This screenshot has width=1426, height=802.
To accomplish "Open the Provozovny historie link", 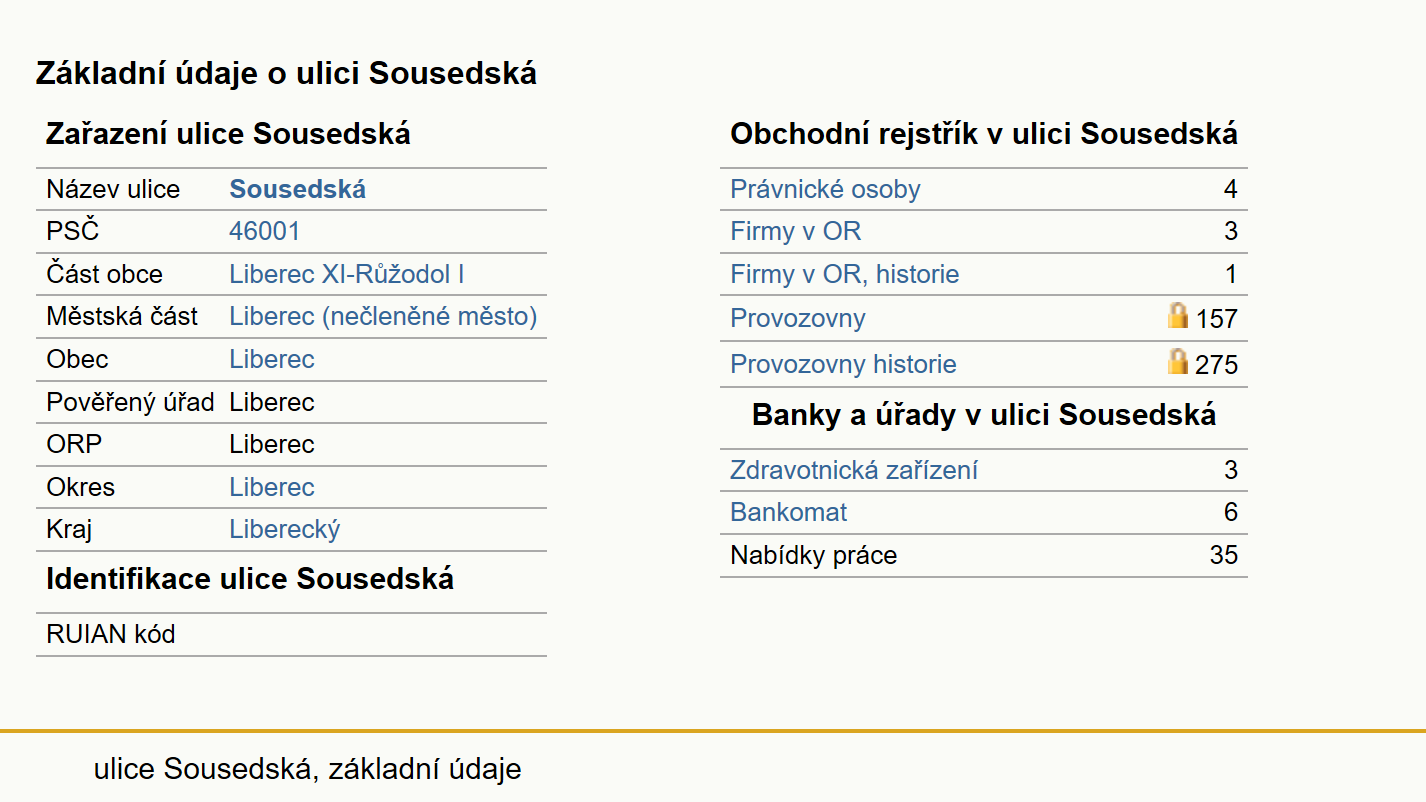I will [843, 364].
